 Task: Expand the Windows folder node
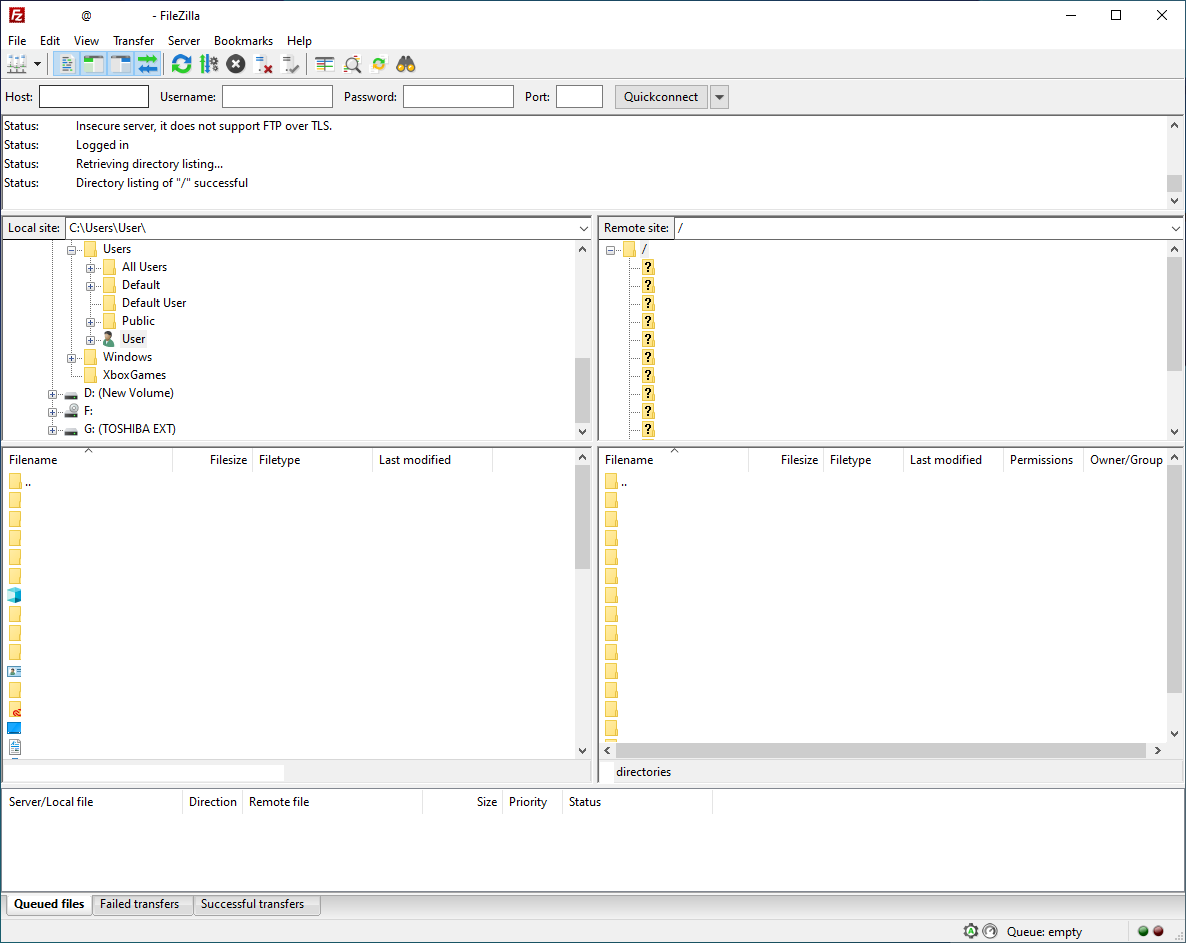pyautogui.click(x=71, y=358)
